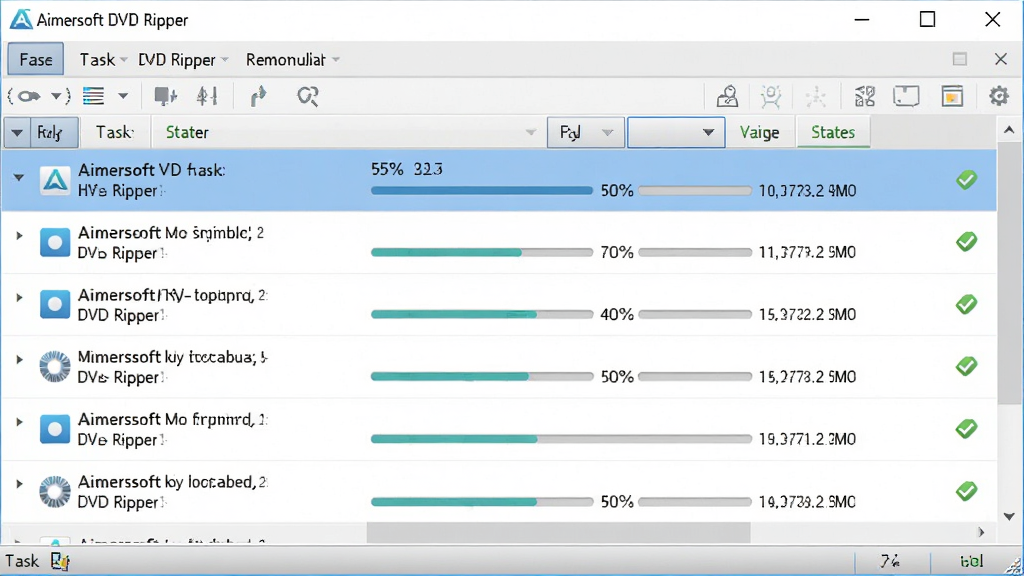Toggle green check on loctabed row
This screenshot has width=1024, height=576.
pyautogui.click(x=967, y=491)
